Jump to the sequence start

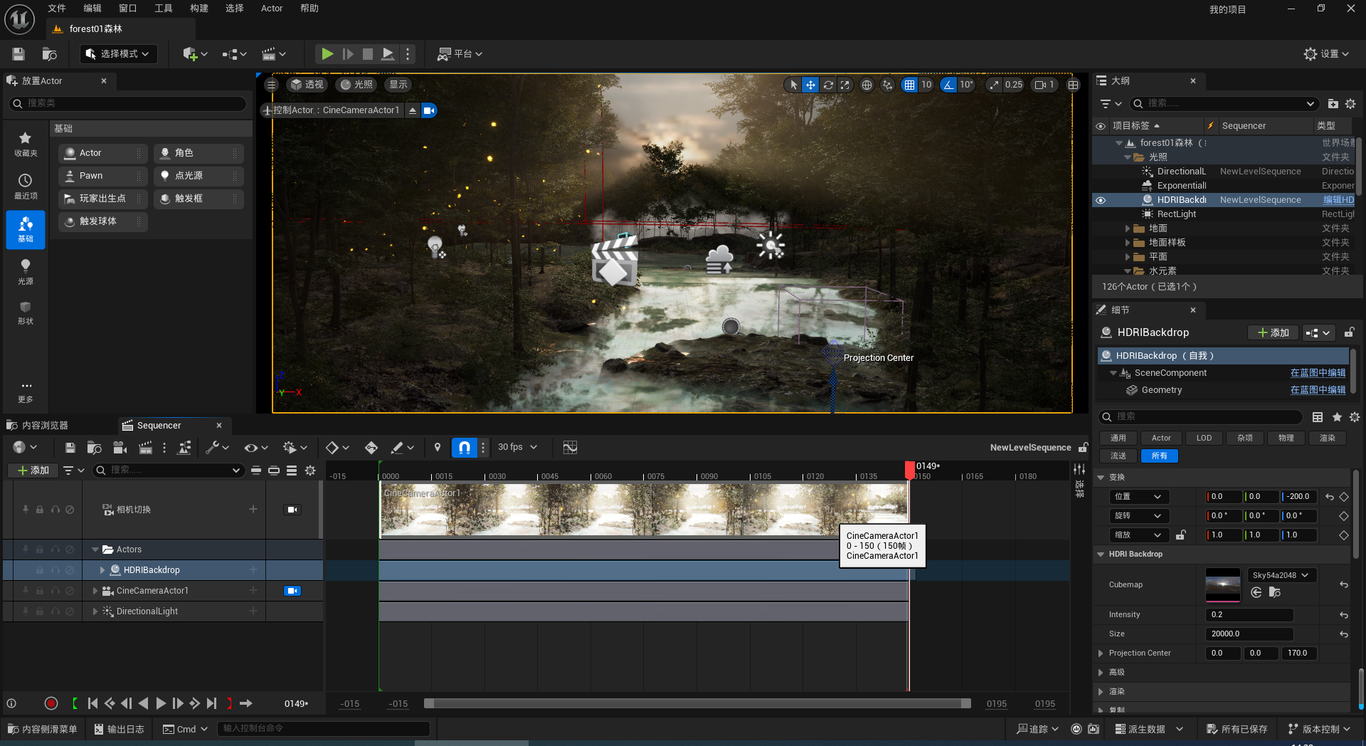coord(93,704)
